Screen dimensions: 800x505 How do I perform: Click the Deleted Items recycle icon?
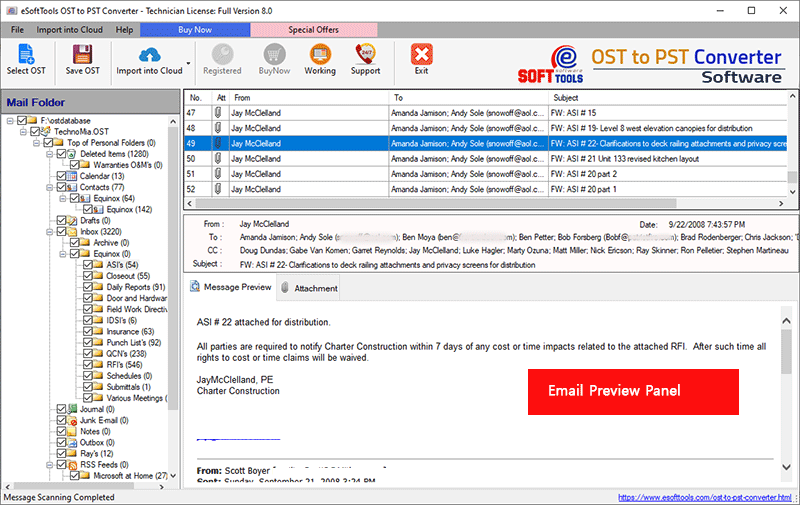[72, 154]
